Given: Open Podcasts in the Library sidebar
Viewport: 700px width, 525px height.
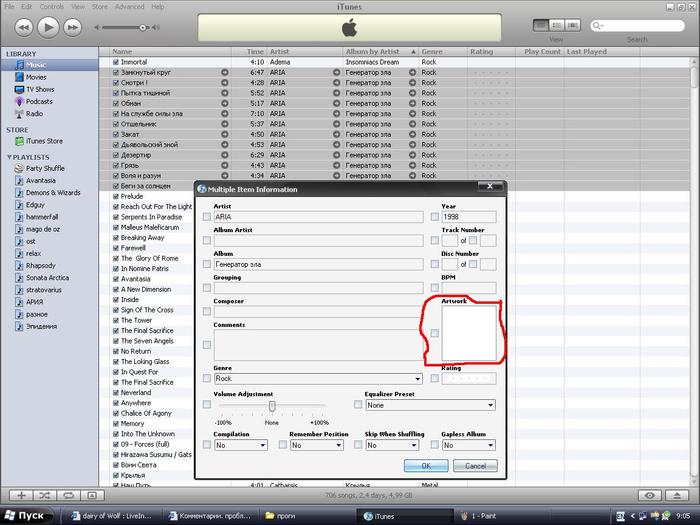Looking at the screenshot, I should click(x=39, y=101).
